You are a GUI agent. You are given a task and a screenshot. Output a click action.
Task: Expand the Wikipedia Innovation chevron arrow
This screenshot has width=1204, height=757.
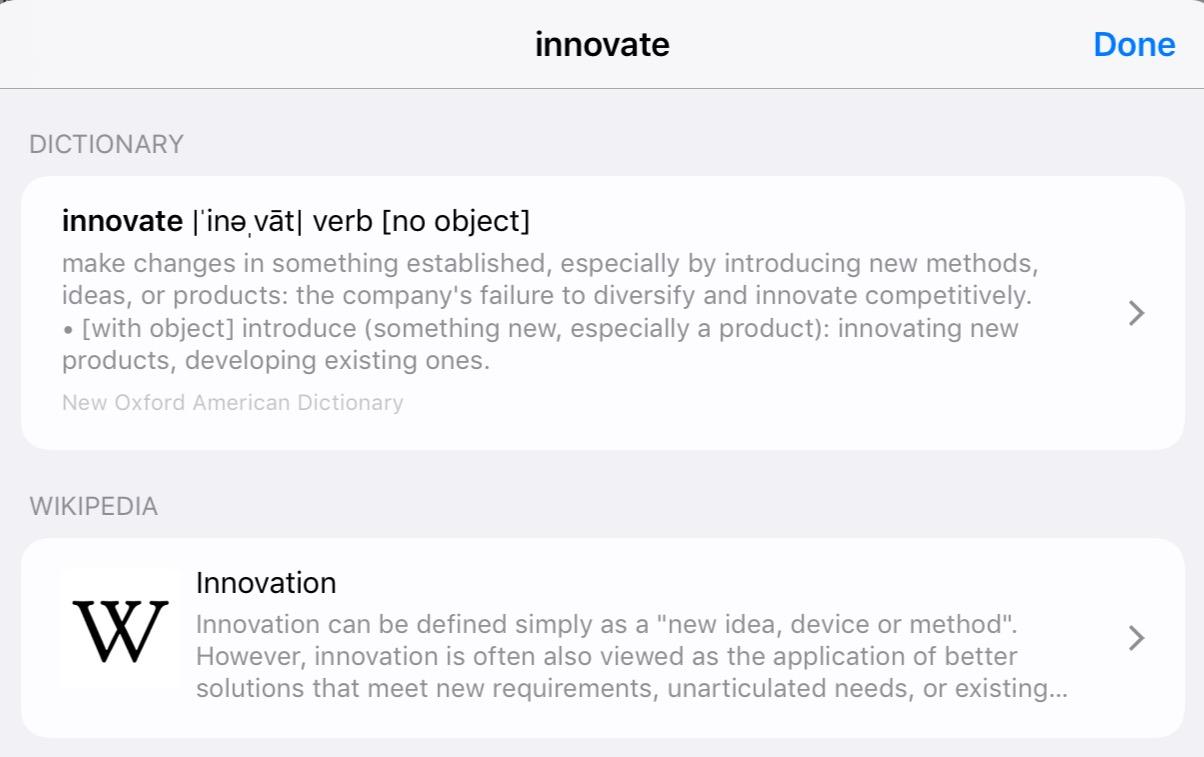(1136, 638)
